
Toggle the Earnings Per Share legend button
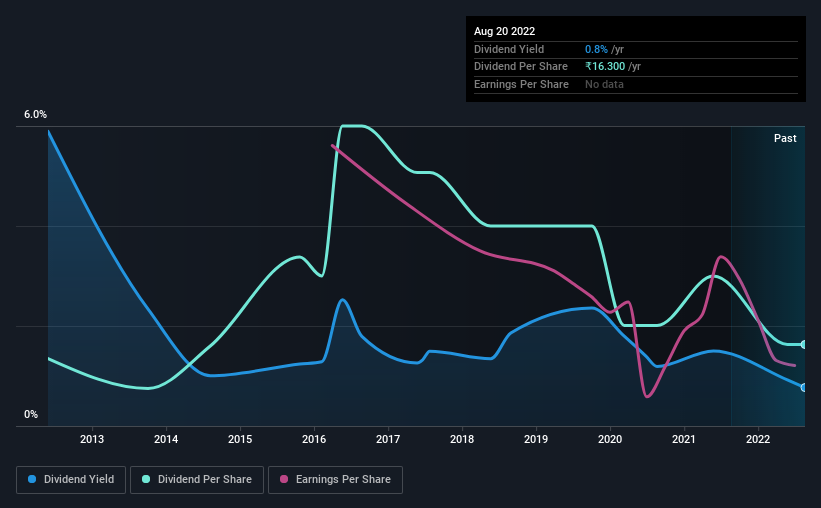336,480
